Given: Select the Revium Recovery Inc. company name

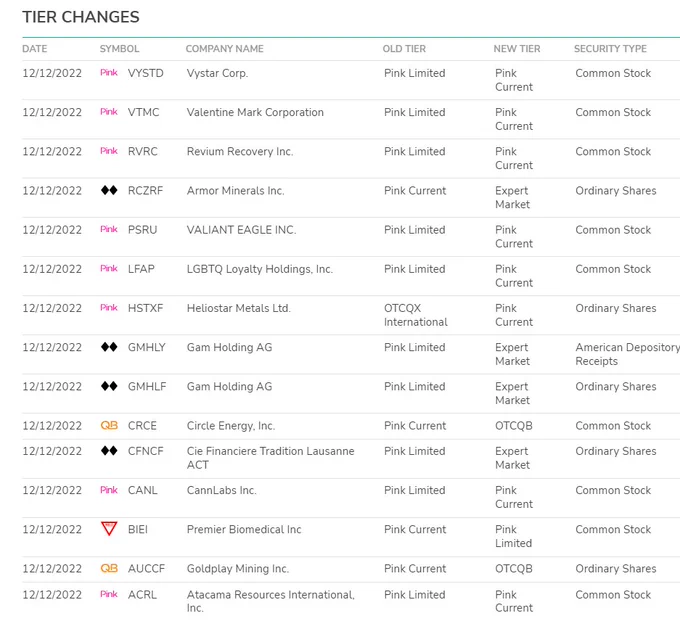Looking at the screenshot, I should (x=240, y=151).
